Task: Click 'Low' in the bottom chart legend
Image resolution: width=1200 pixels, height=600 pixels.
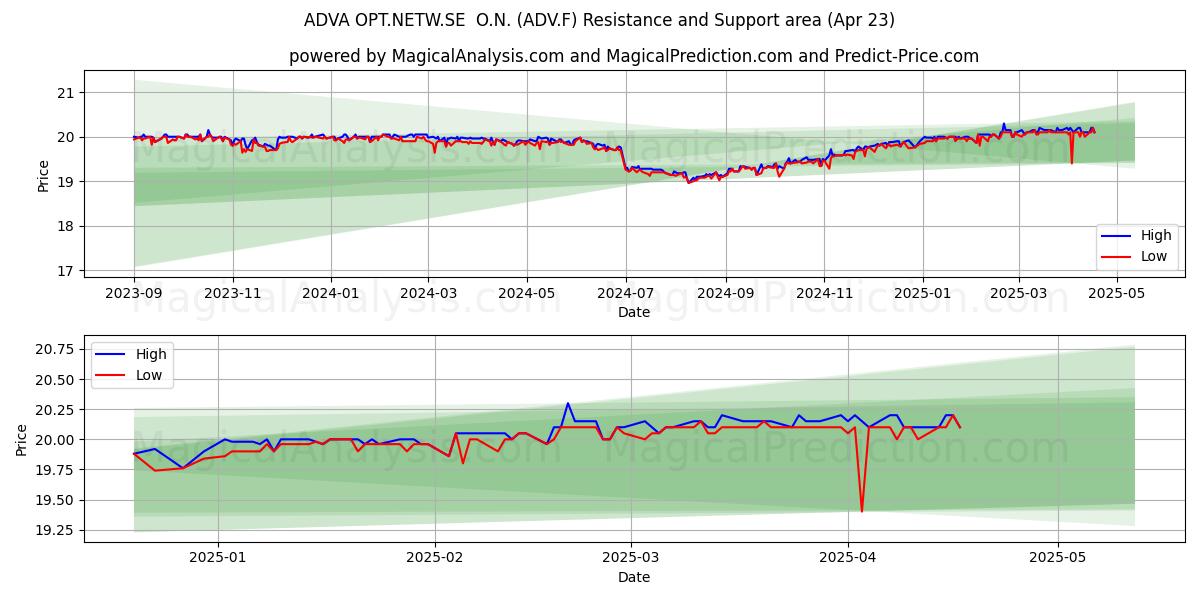Action: point(149,375)
